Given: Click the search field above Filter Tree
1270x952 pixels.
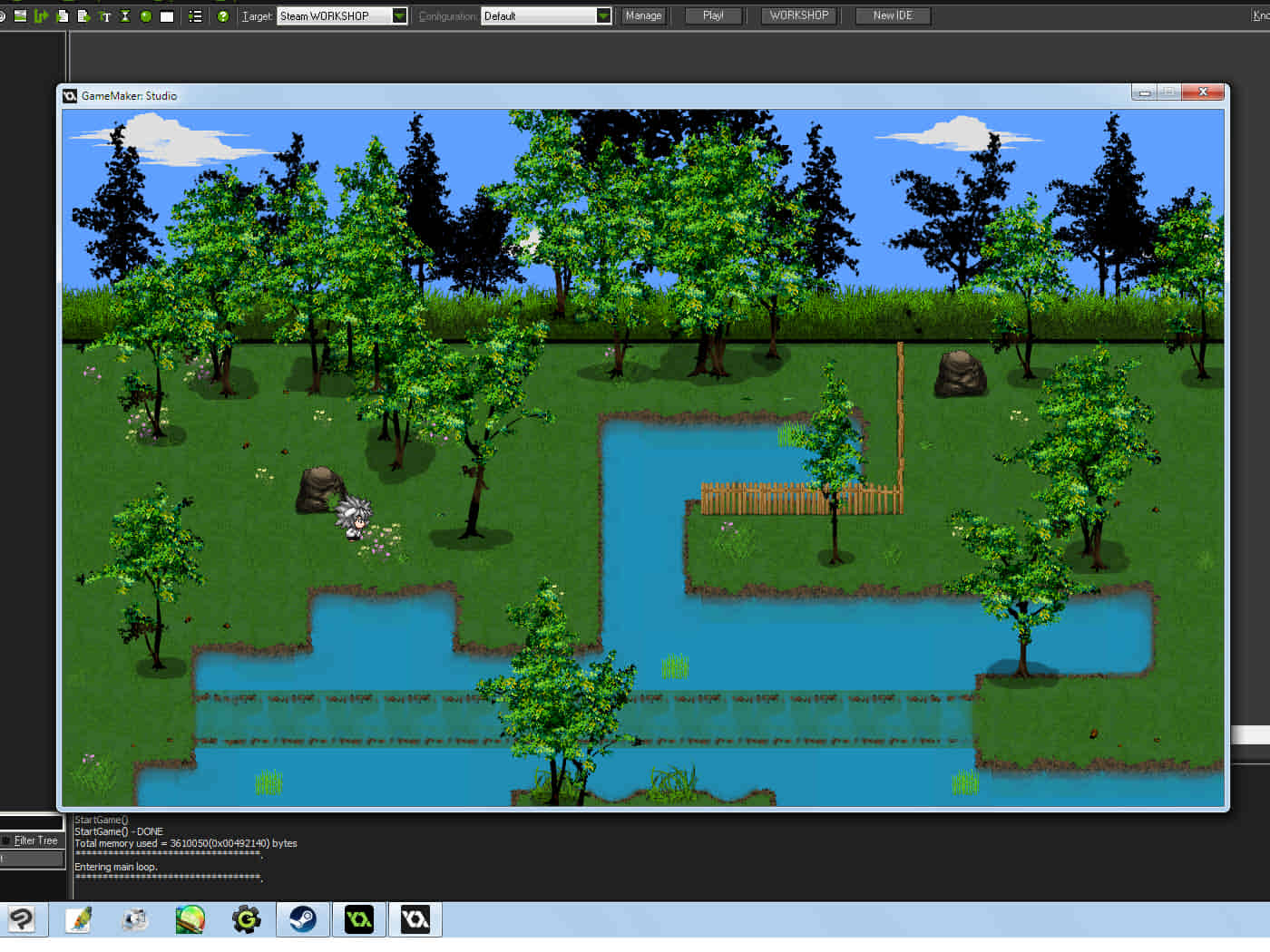Looking at the screenshot, I should (32, 822).
